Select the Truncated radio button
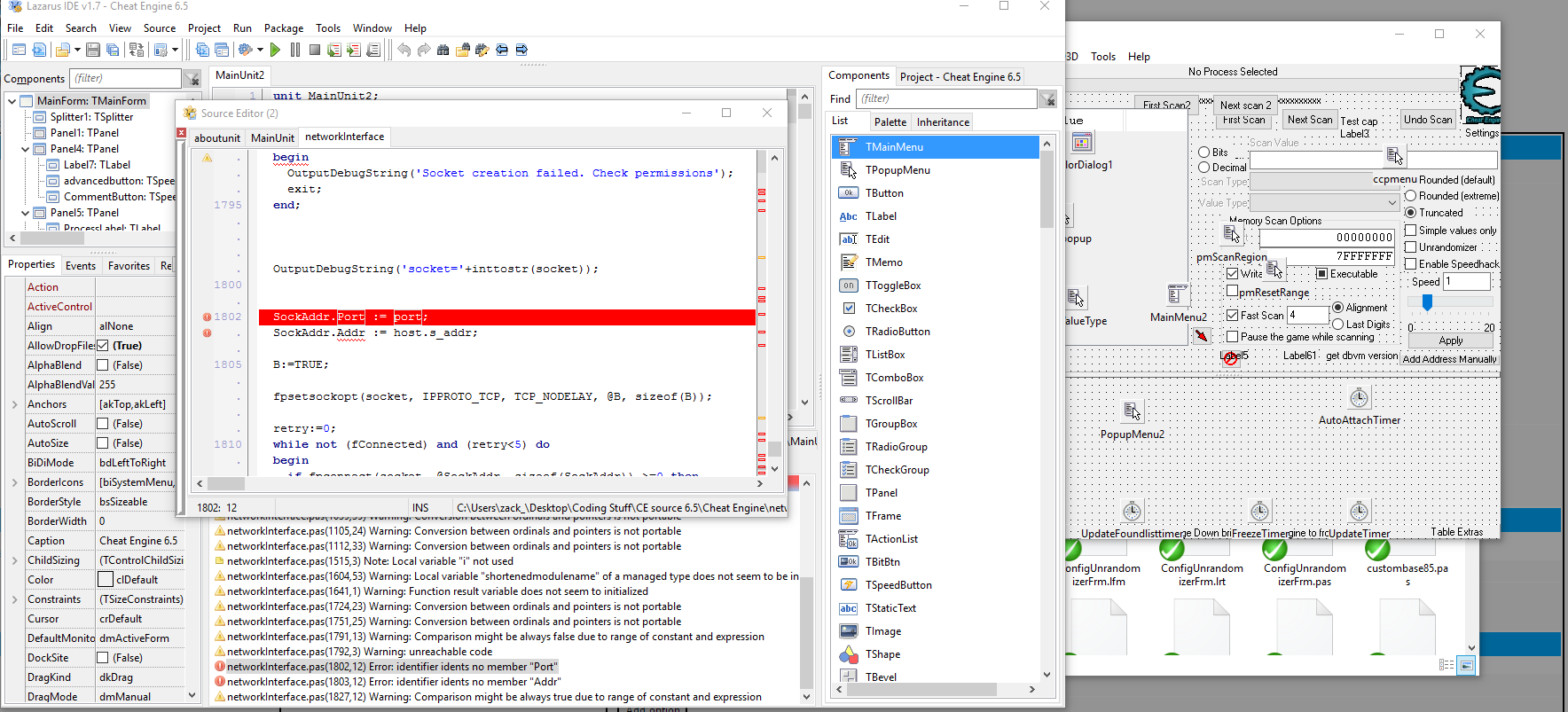This screenshot has width=1568, height=712. click(x=1410, y=213)
